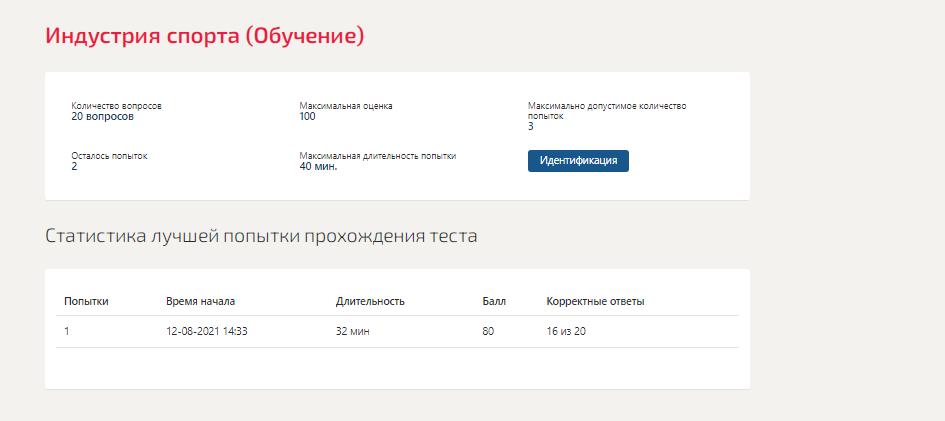Click the Время начала column header
The width and height of the screenshot is (945, 421).
pos(201,301)
